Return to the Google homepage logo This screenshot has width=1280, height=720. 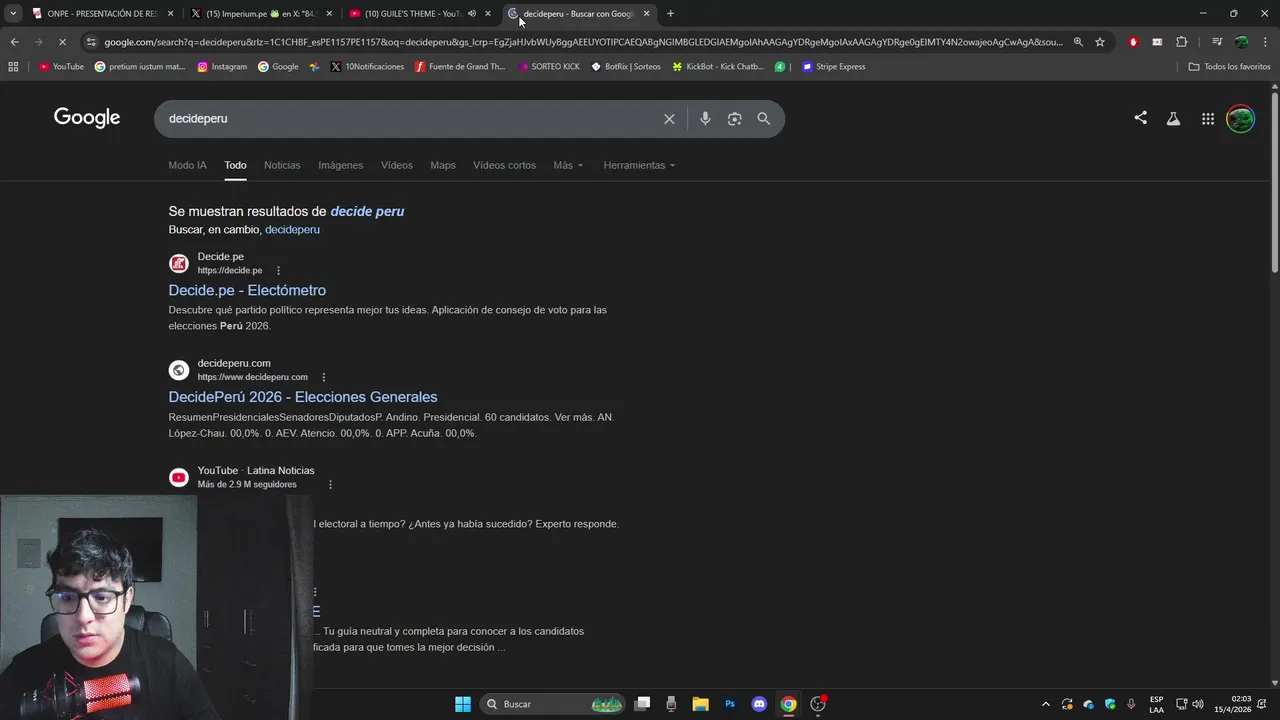pos(87,118)
